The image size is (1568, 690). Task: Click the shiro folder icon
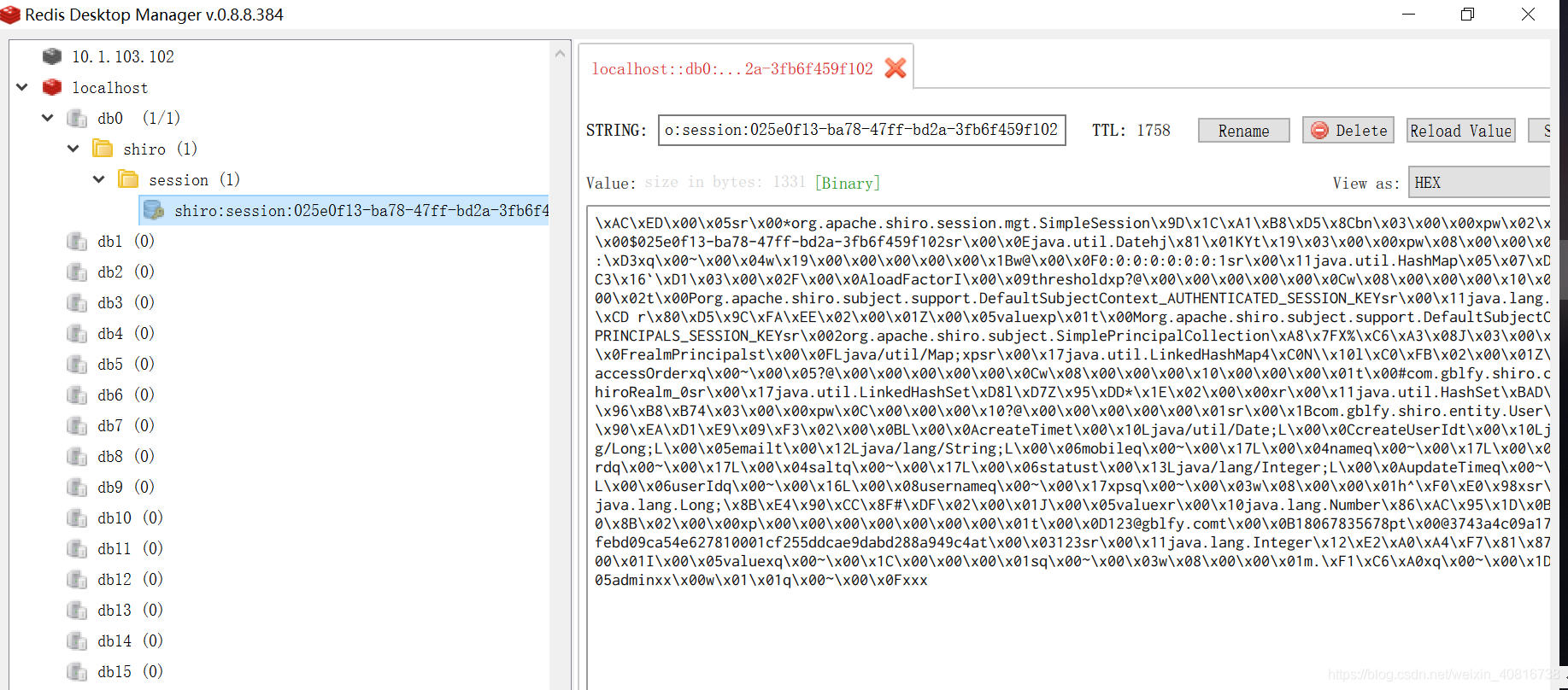103,149
